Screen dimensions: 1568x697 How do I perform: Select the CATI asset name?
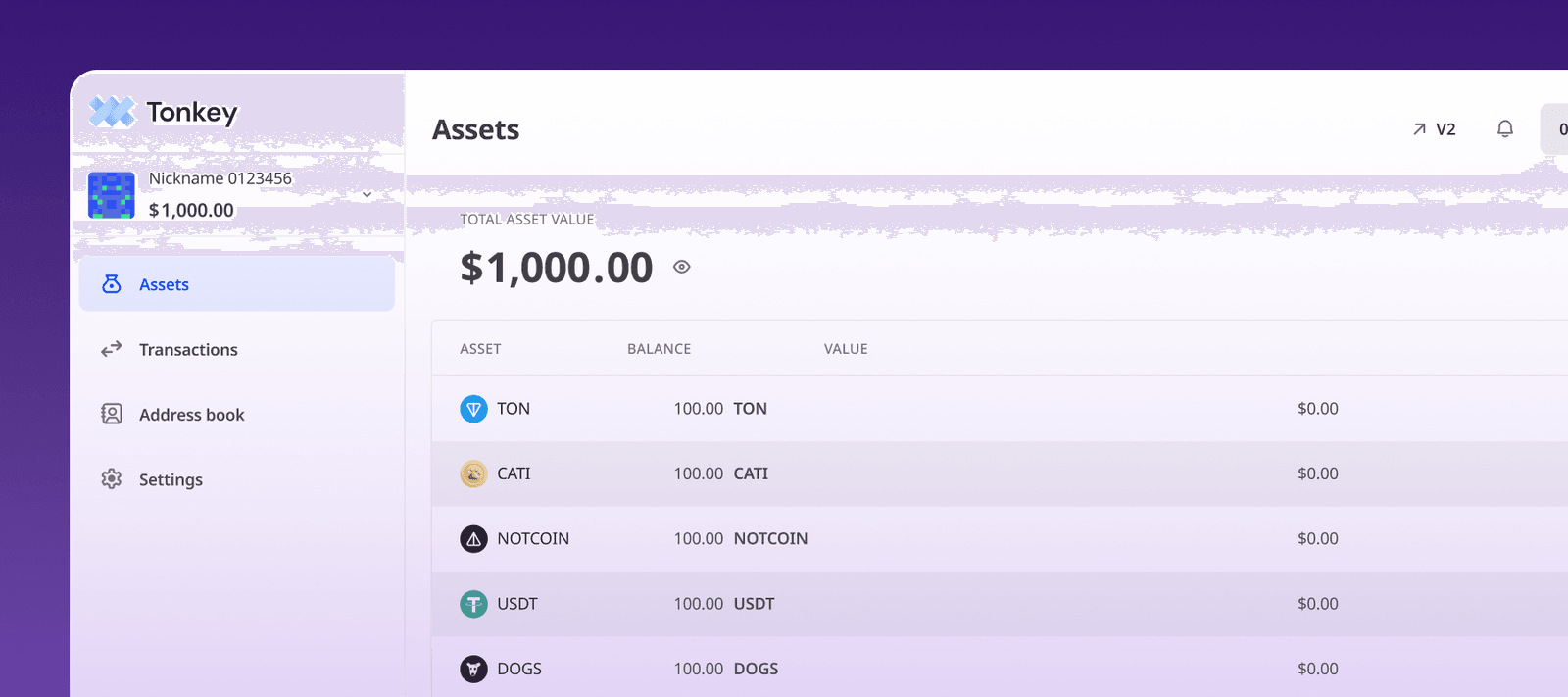tap(514, 473)
